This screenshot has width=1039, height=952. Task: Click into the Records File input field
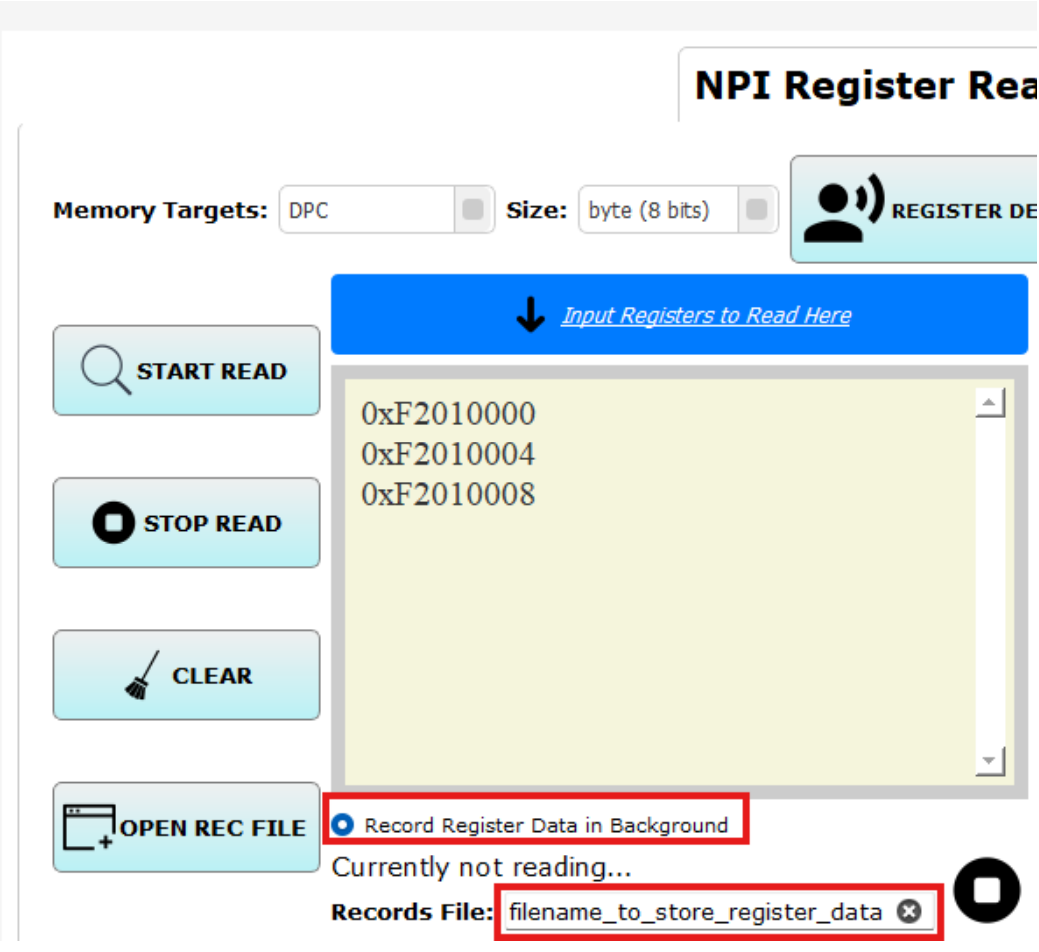point(719,912)
